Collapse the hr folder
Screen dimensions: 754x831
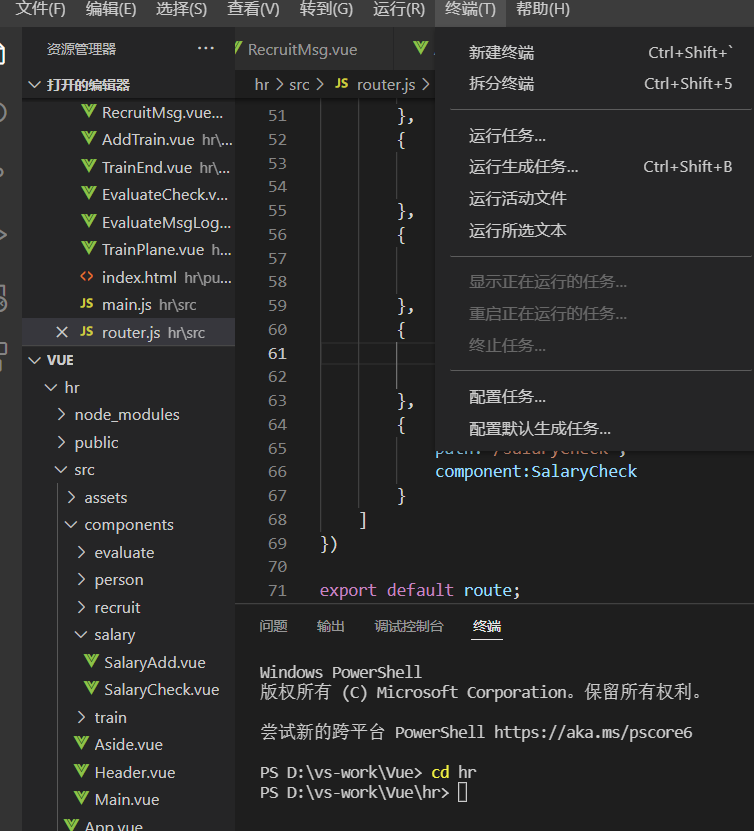[51, 387]
